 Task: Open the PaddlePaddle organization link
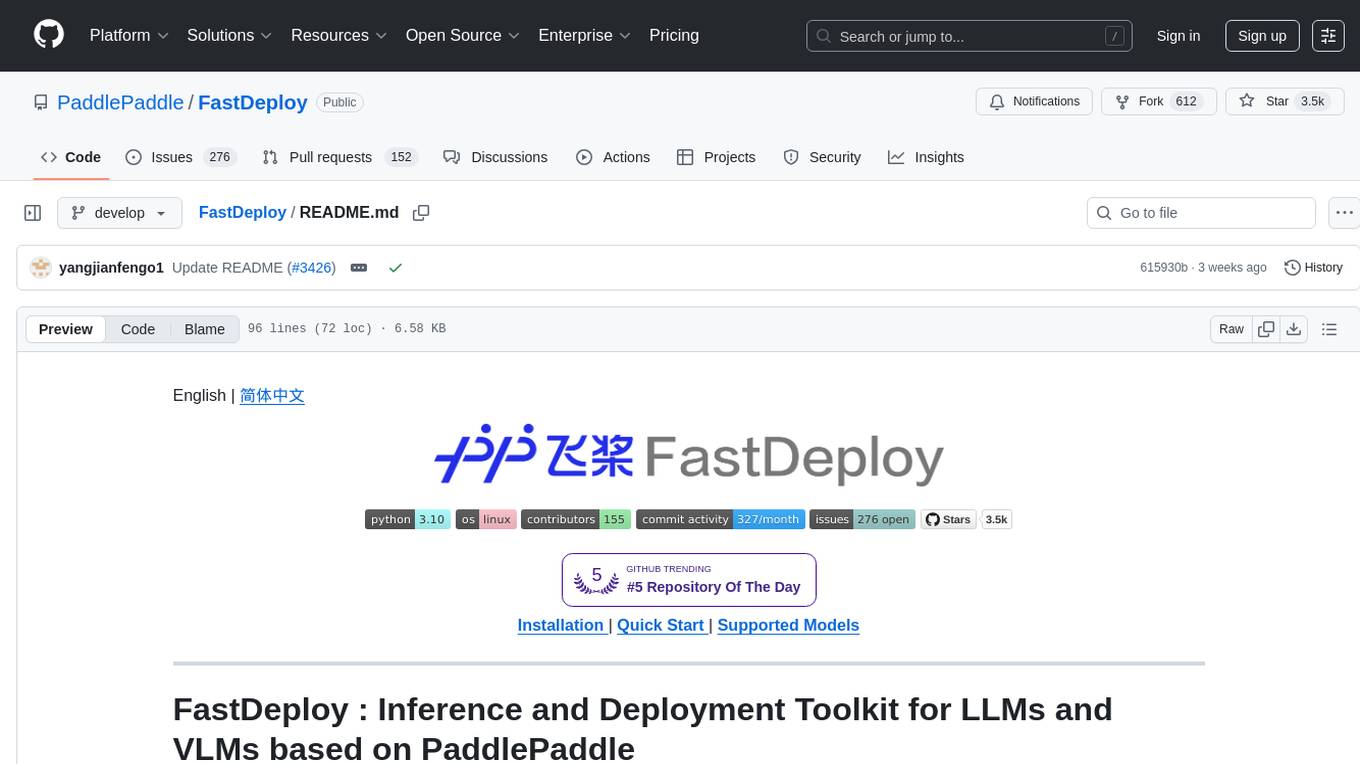(x=120, y=102)
